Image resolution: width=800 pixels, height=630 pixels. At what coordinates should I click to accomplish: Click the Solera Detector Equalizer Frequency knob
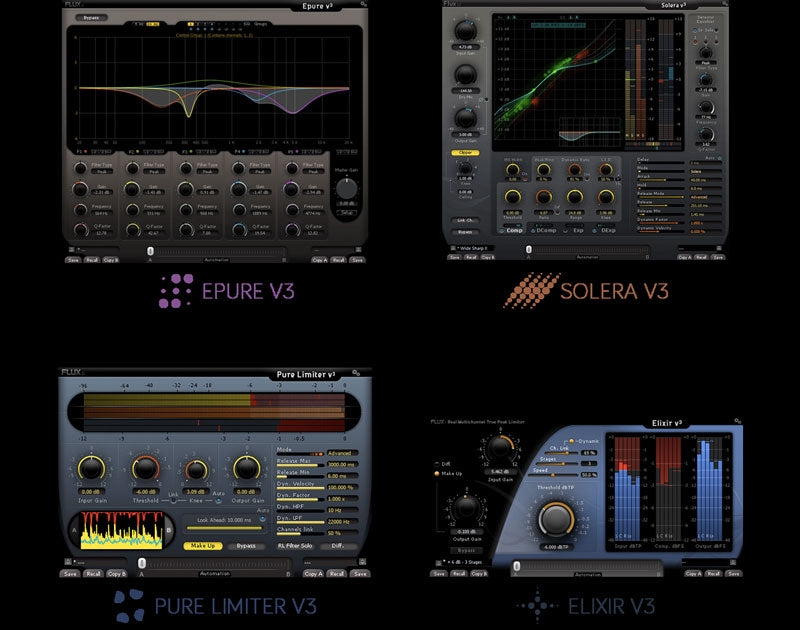click(x=706, y=108)
